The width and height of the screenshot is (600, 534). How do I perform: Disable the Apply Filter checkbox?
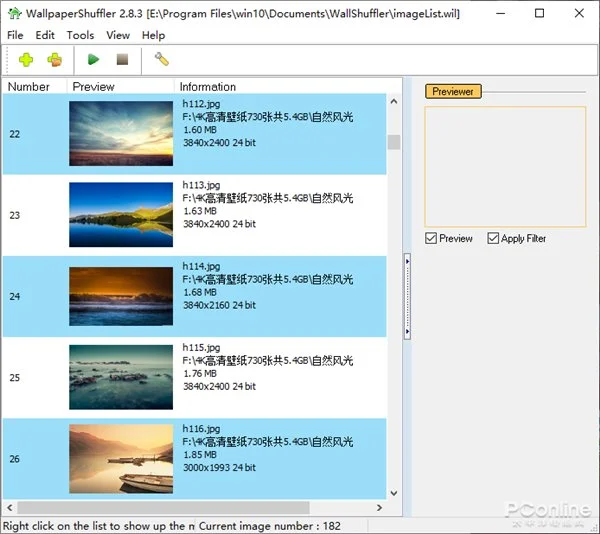[493, 239]
